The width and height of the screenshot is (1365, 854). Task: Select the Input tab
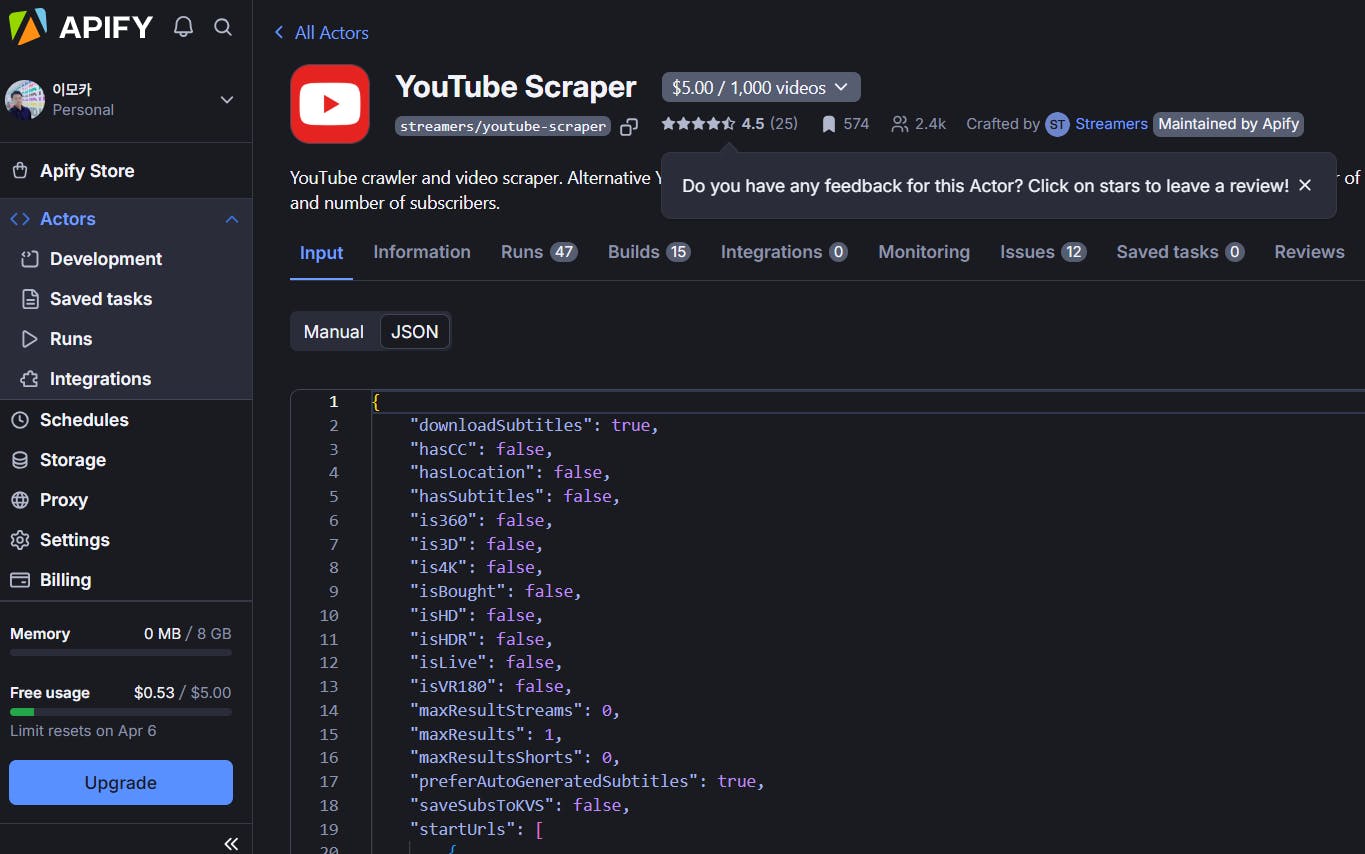click(x=322, y=253)
